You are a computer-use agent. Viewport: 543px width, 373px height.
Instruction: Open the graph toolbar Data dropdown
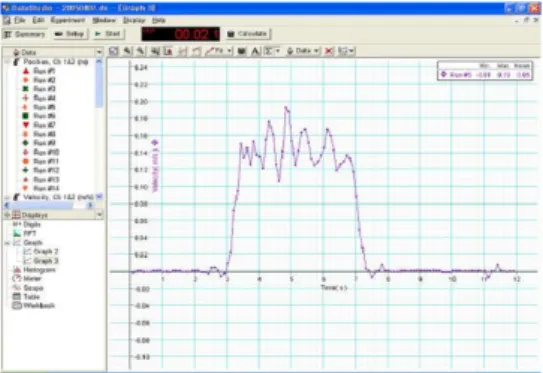303,51
